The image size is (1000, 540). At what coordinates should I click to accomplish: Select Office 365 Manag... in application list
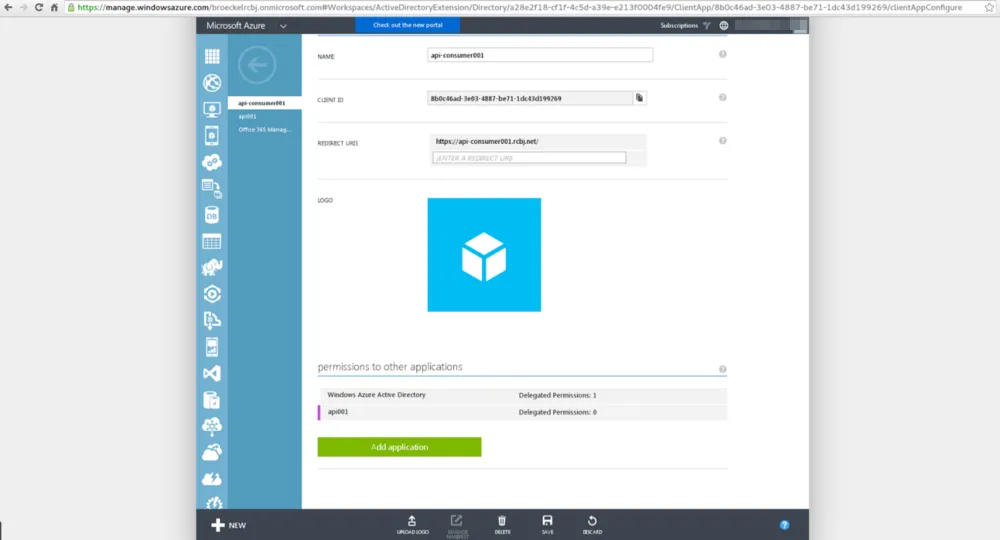click(x=265, y=129)
